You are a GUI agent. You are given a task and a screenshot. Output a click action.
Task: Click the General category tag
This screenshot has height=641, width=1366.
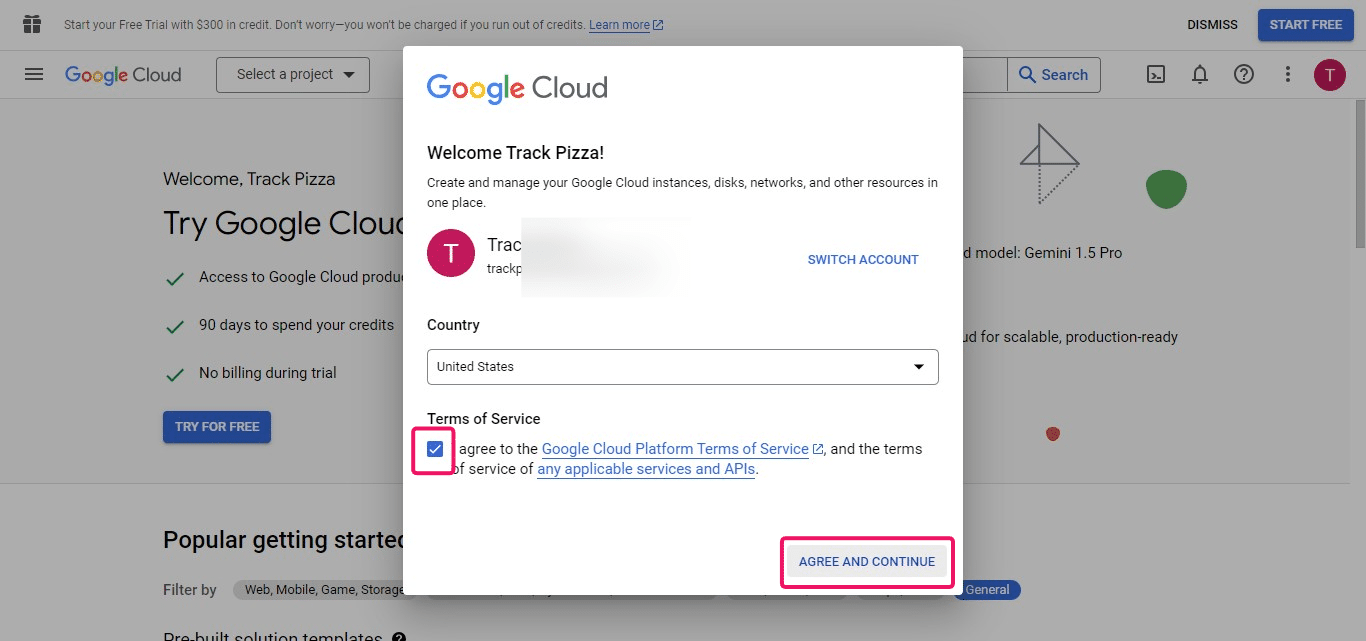pyautogui.click(x=987, y=590)
